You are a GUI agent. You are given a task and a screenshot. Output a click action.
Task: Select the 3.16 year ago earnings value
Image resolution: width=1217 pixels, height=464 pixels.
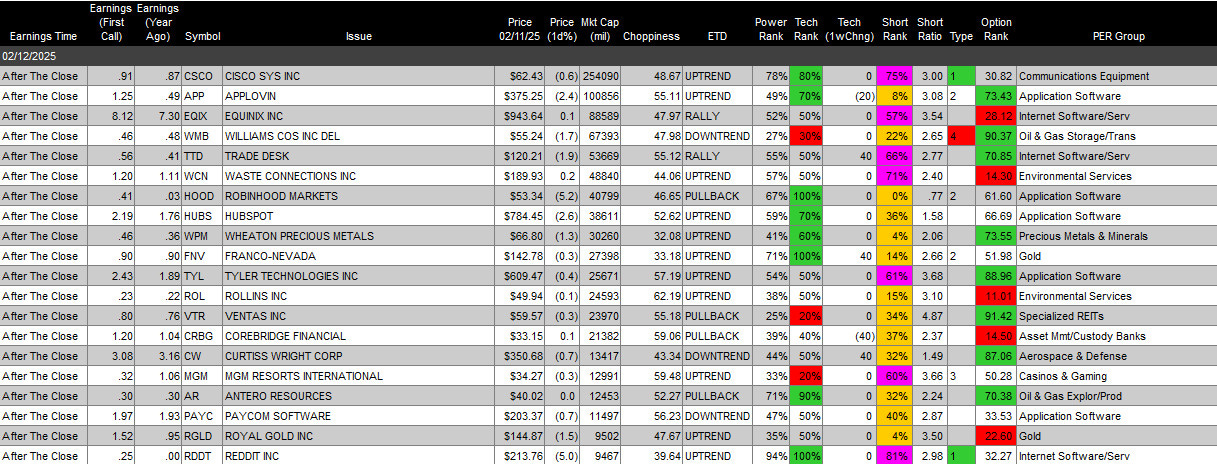click(x=169, y=356)
